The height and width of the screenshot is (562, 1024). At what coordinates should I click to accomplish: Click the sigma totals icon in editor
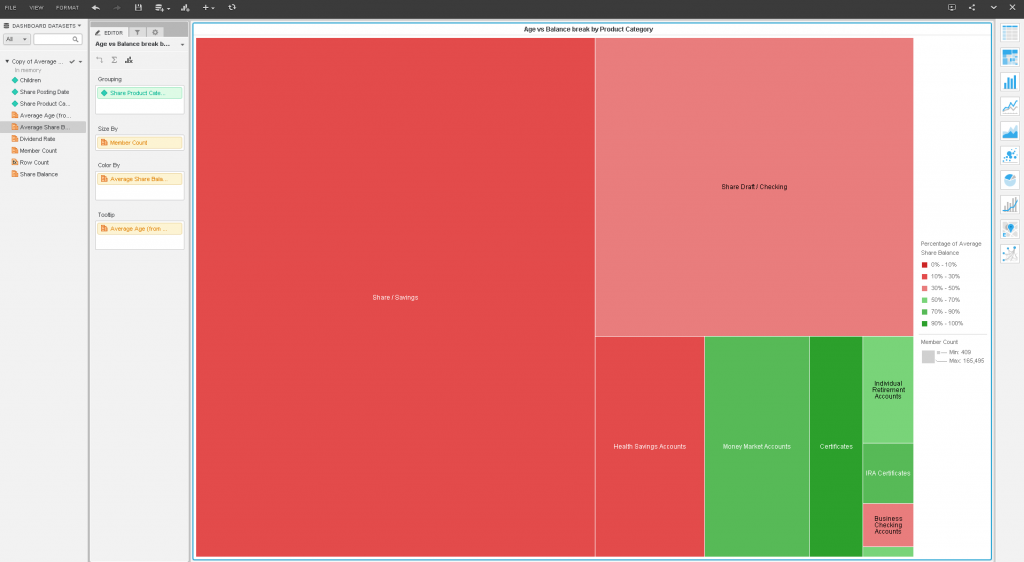point(114,60)
